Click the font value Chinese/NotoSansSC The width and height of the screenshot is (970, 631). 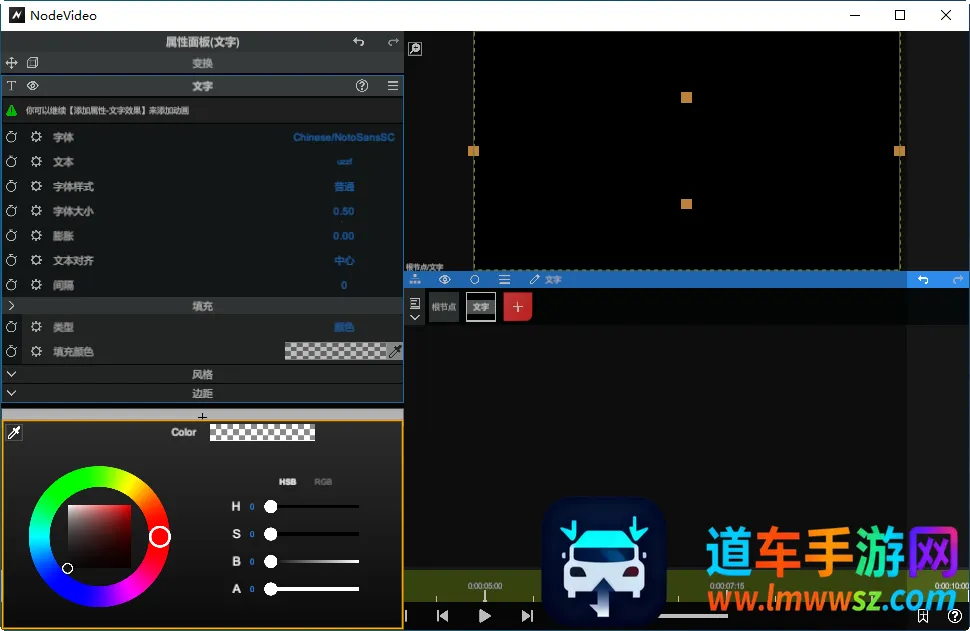pyautogui.click(x=343, y=137)
